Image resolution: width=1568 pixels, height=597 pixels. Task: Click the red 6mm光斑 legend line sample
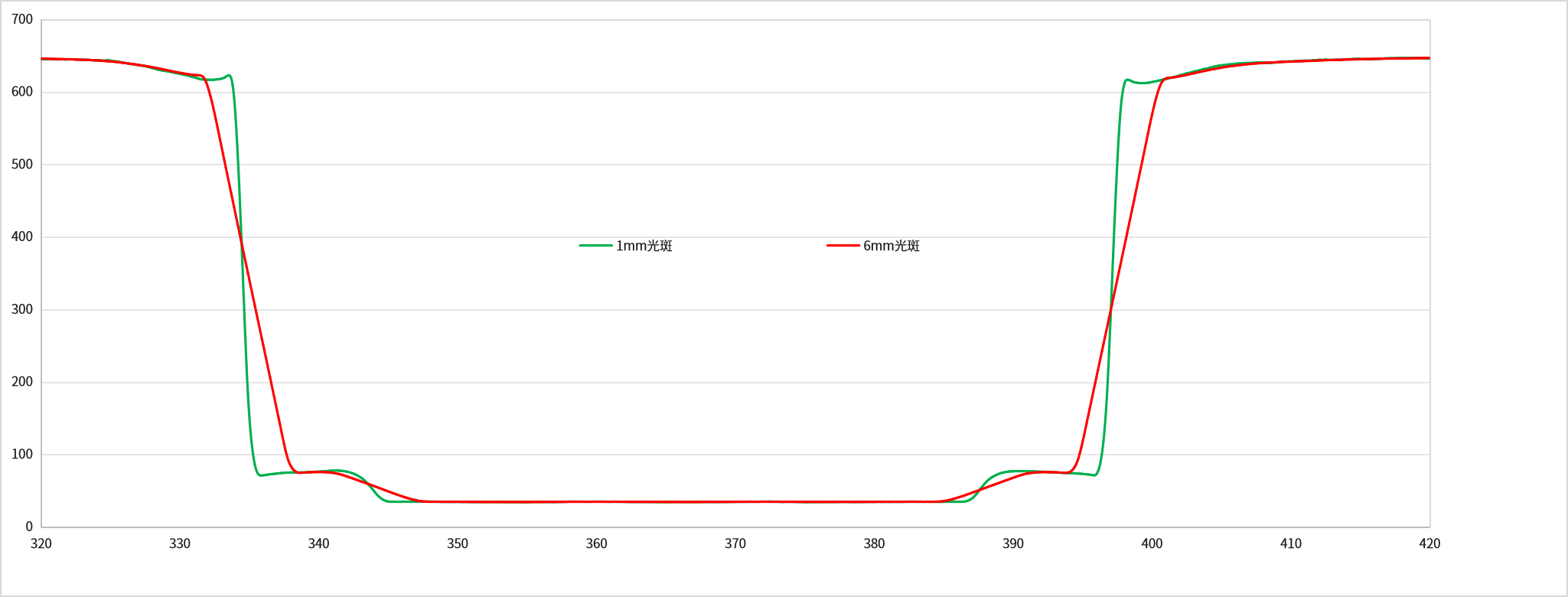[x=843, y=246]
